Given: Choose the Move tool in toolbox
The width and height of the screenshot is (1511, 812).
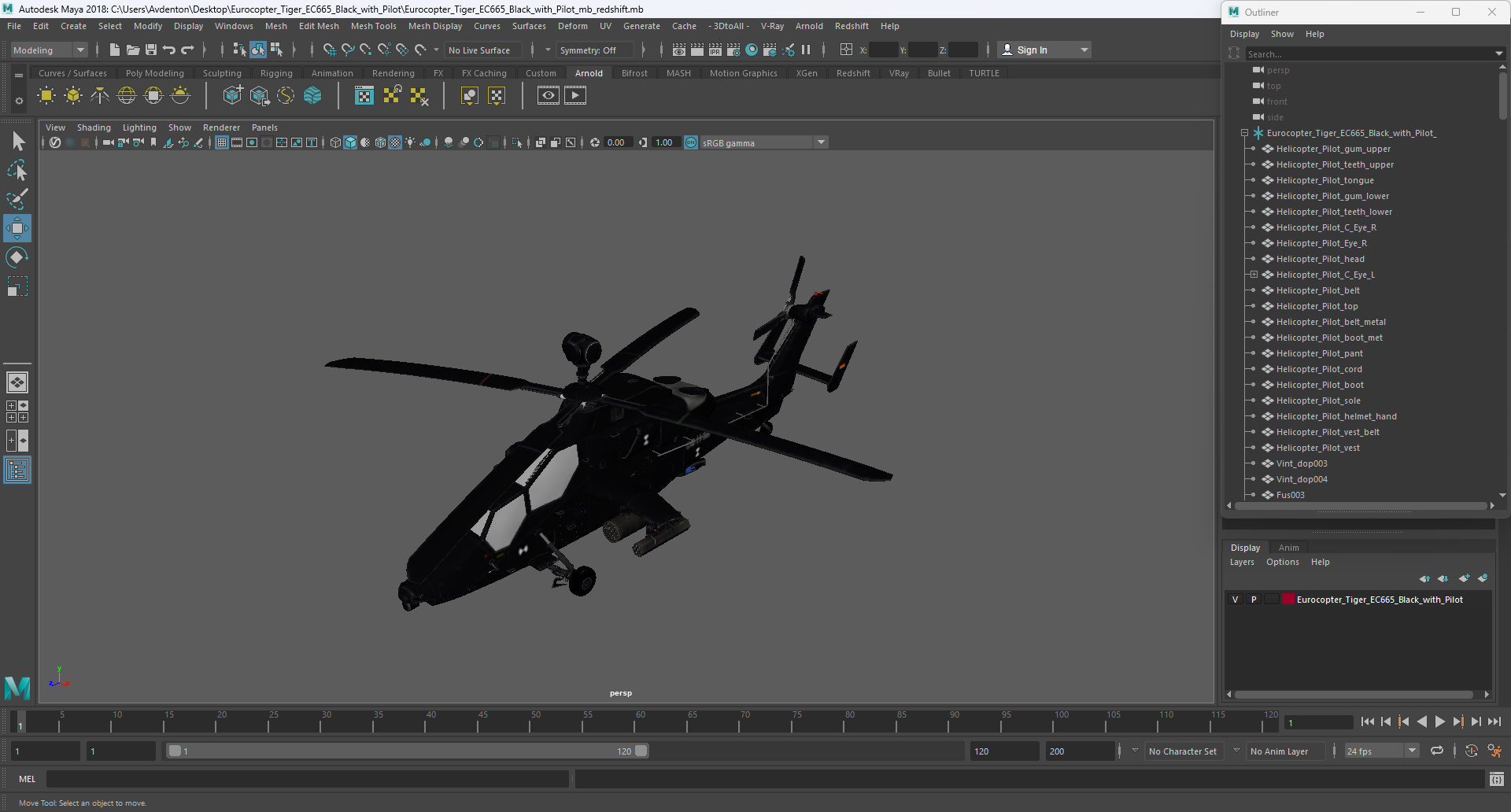Looking at the screenshot, I should coord(17,228).
